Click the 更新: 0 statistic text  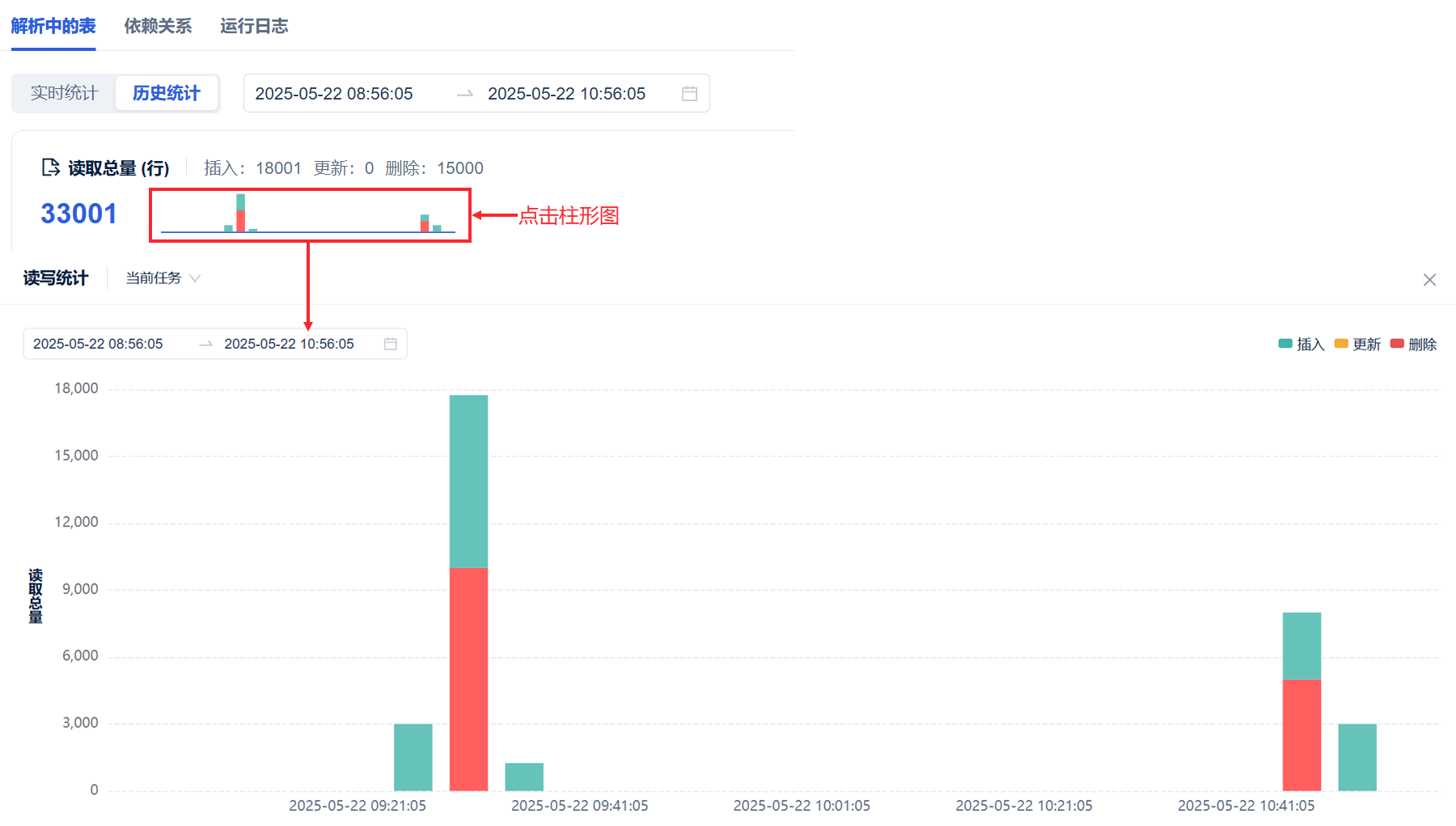click(344, 168)
